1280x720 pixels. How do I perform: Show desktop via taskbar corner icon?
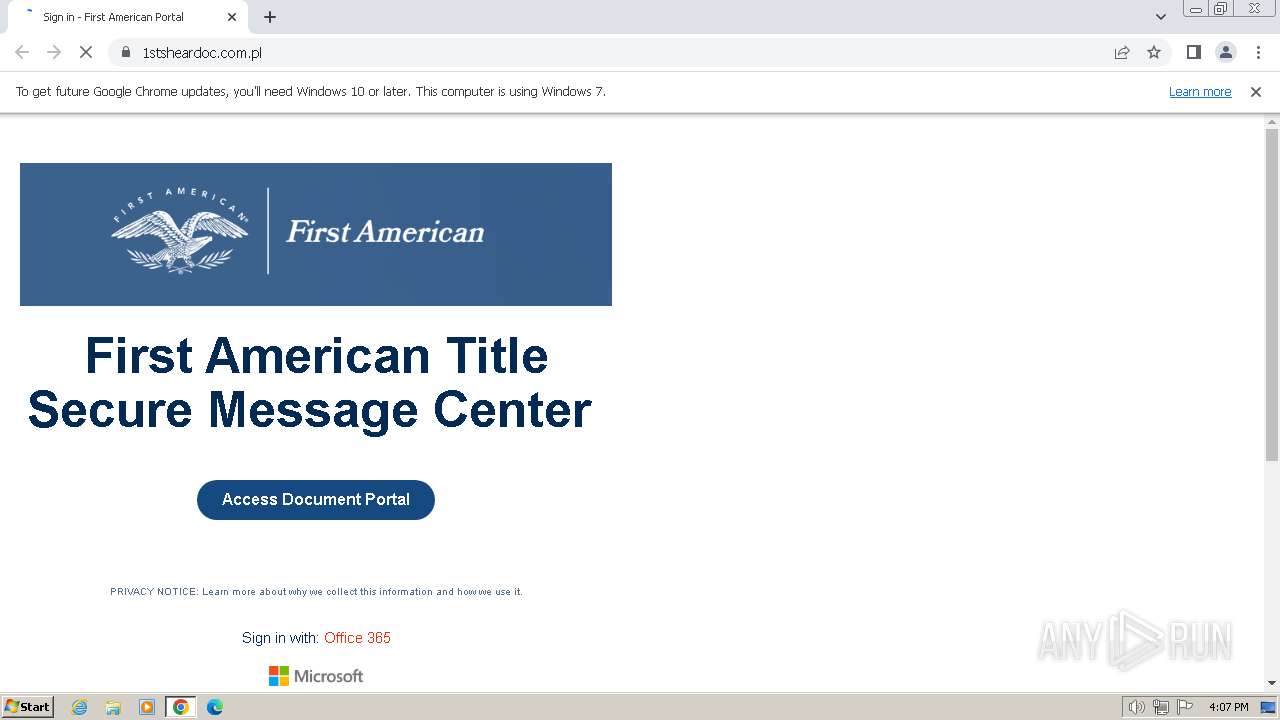point(1268,707)
